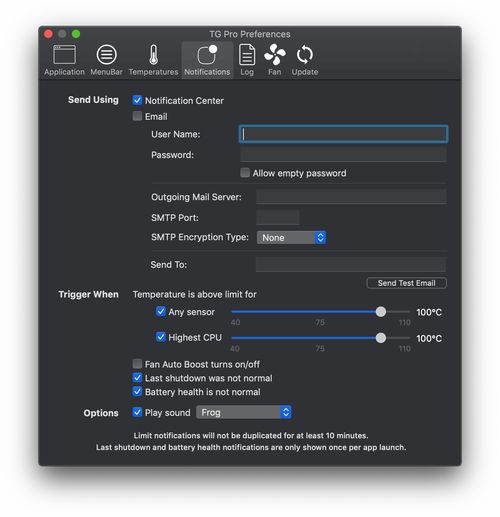Screen dimensions: 500x517
Task: Click the Any sensor temperature slider knob
Action: [381, 312]
